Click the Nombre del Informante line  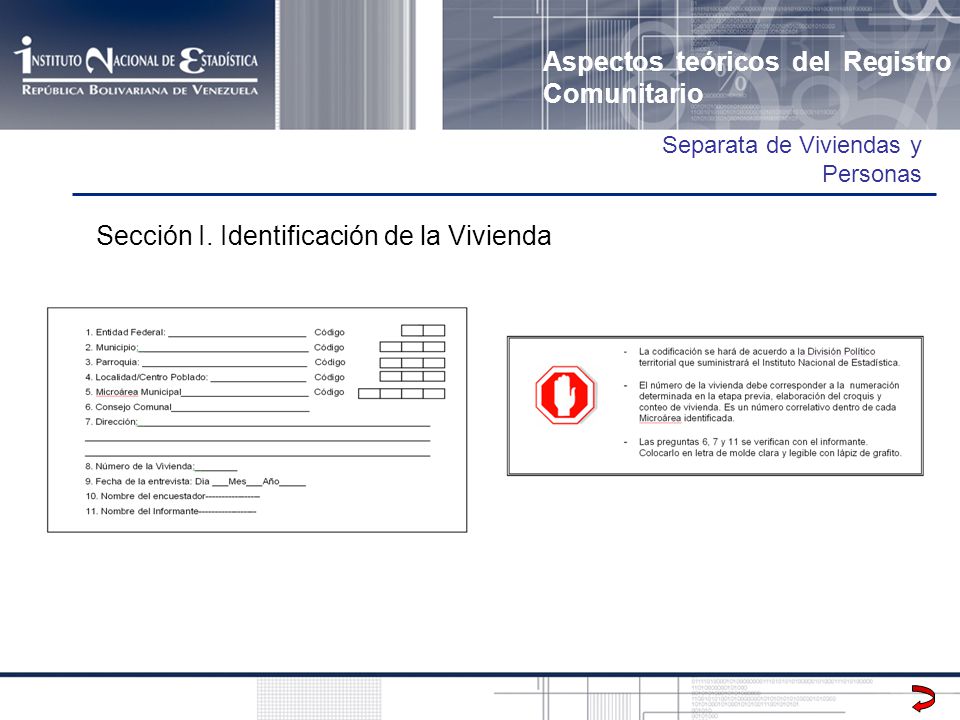coord(171,511)
